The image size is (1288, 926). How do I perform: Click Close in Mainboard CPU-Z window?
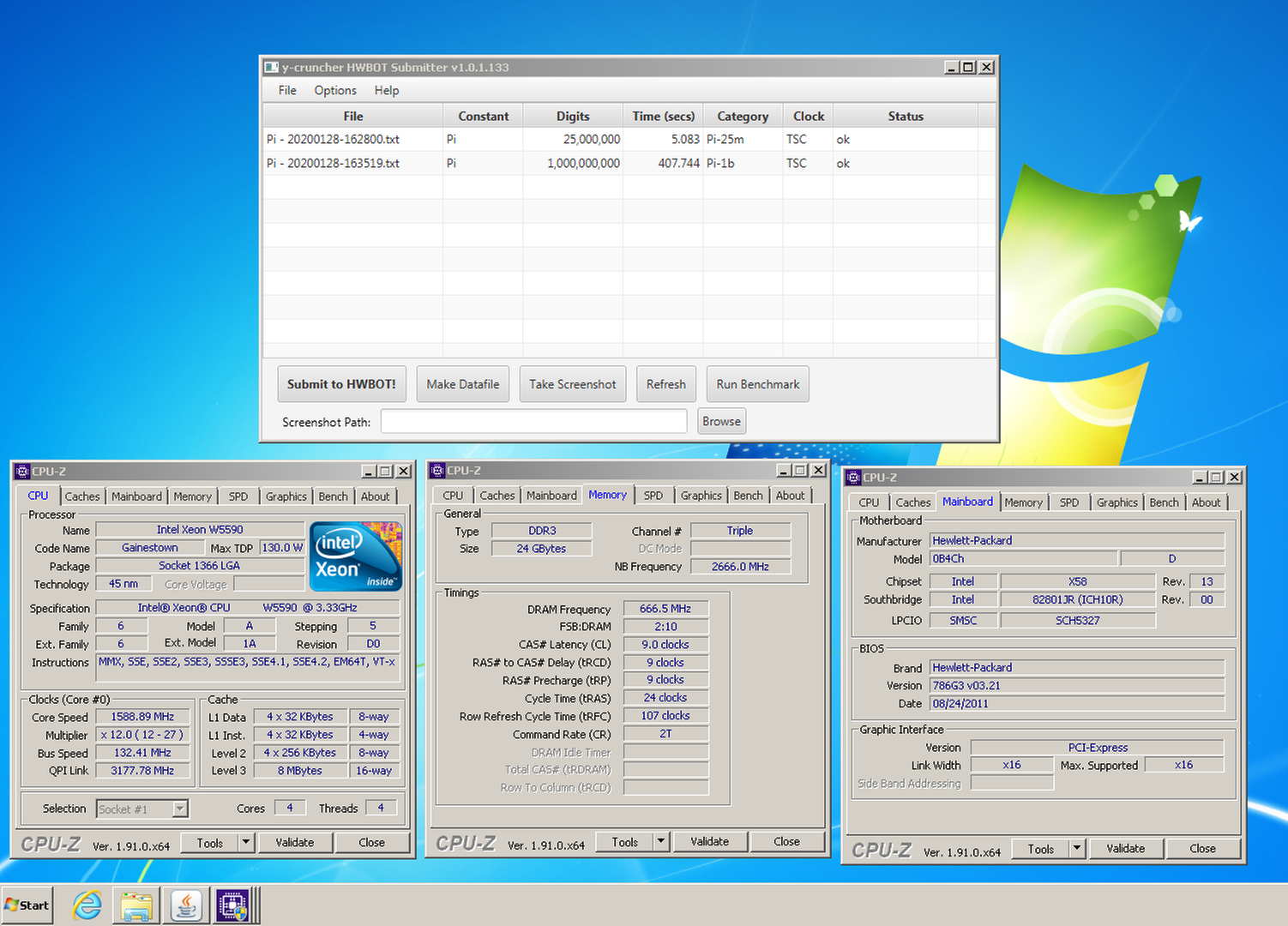pos(1203,848)
